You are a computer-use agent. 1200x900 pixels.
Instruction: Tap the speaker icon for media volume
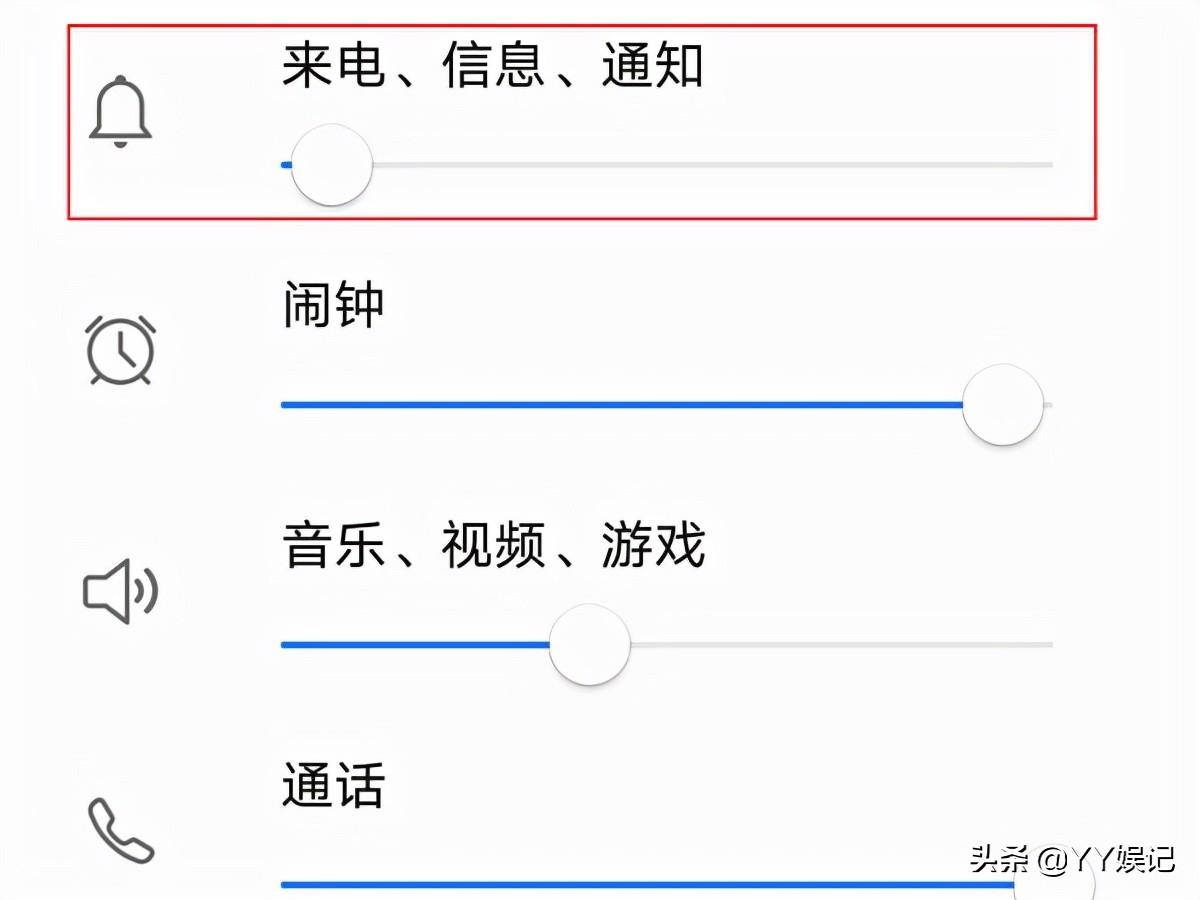[120, 591]
